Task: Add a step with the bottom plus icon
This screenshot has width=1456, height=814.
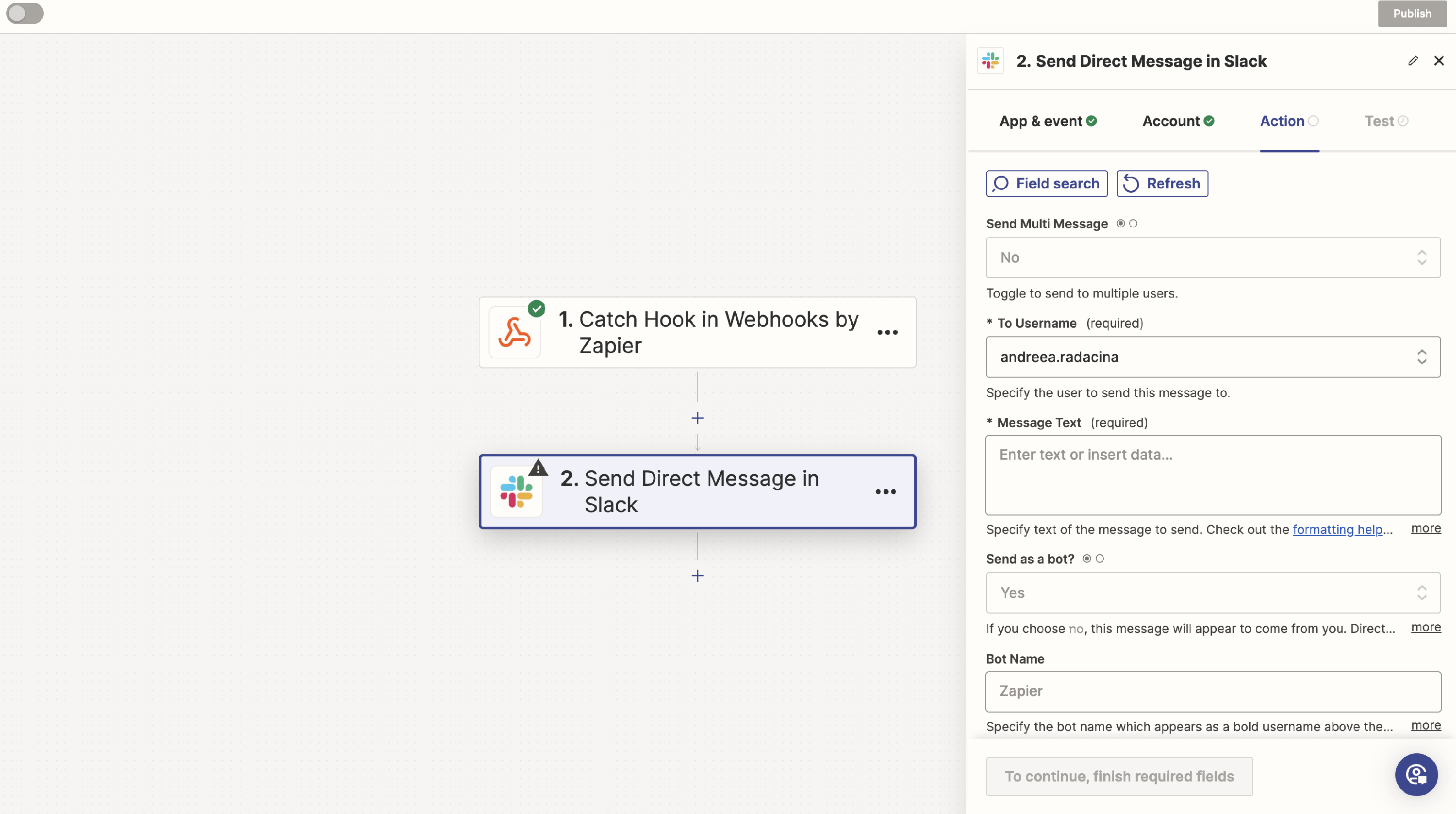Action: click(697, 576)
